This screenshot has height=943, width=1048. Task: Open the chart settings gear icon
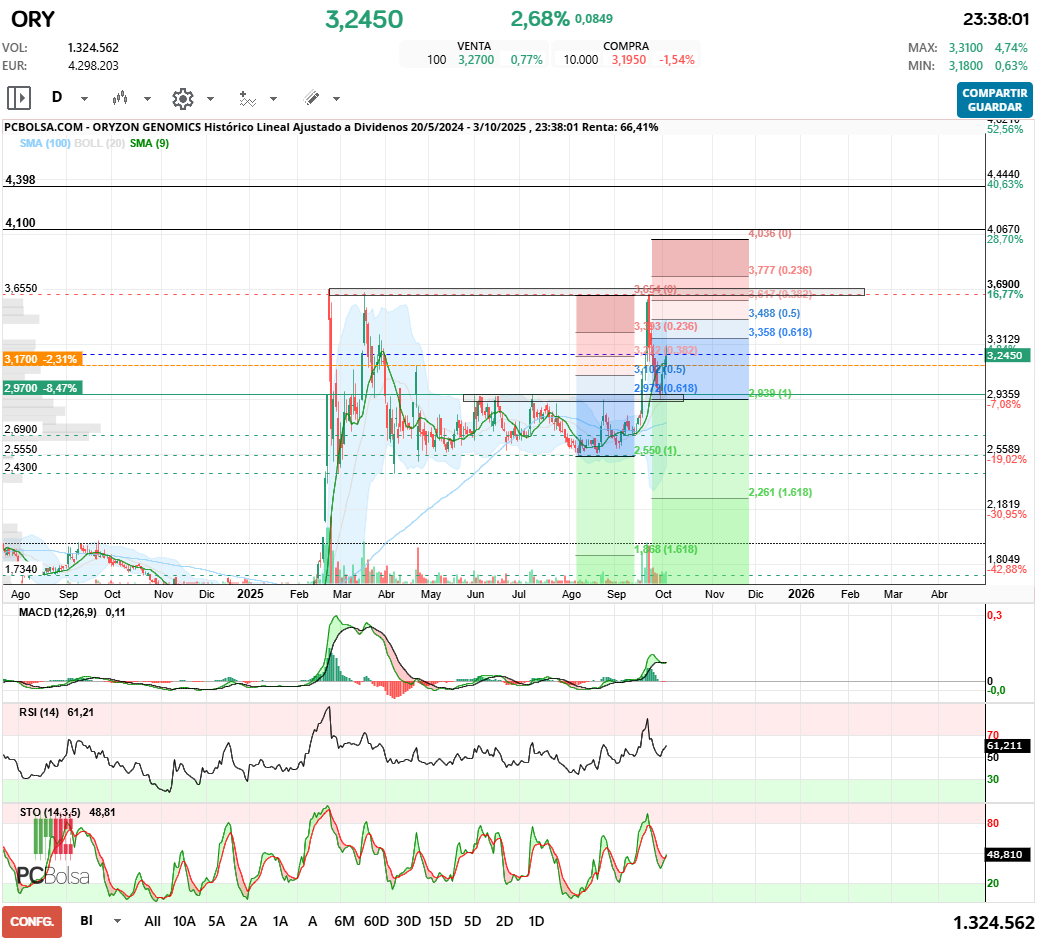click(182, 98)
